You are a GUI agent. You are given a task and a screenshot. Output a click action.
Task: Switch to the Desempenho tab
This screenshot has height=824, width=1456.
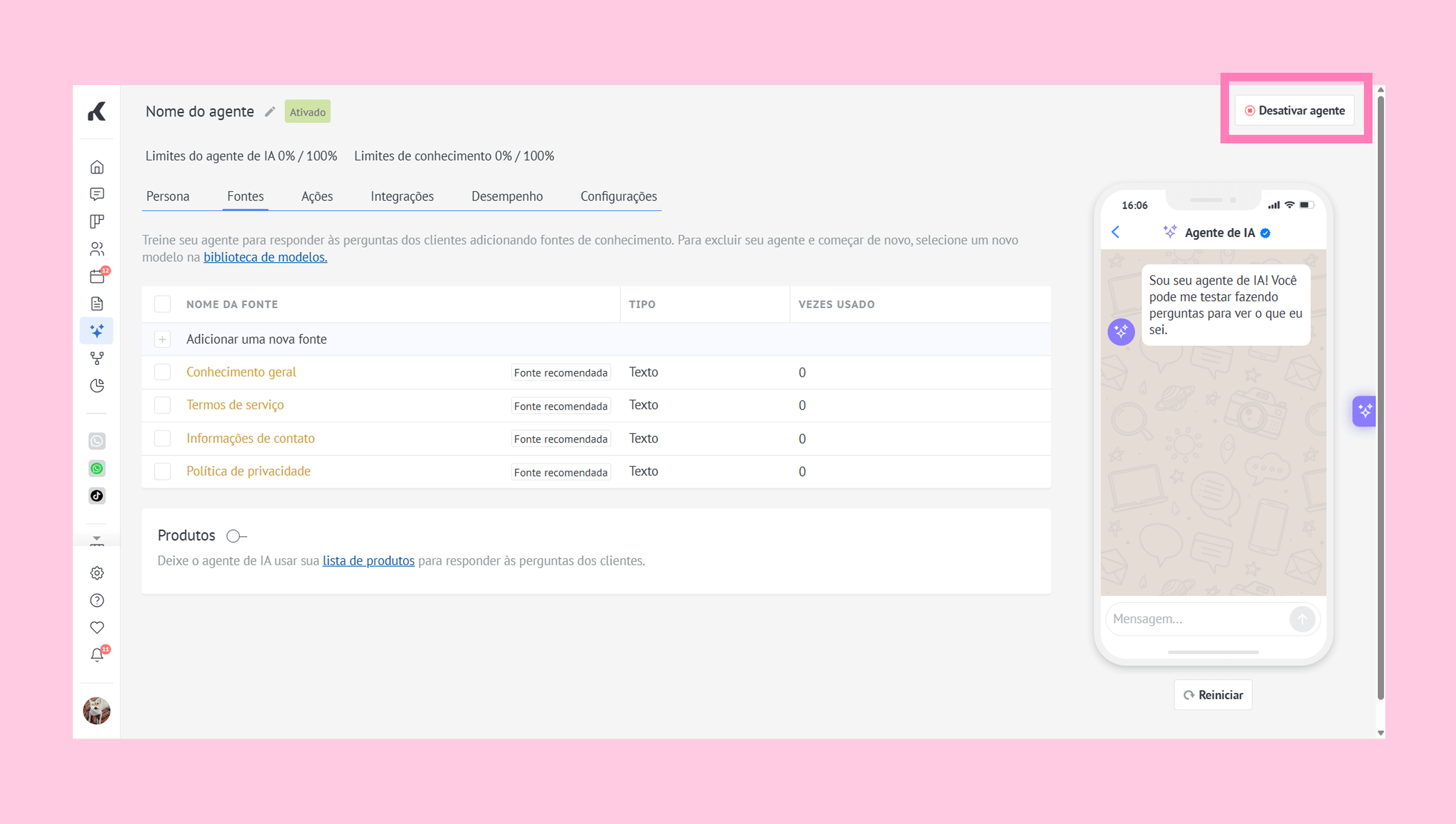point(507,196)
